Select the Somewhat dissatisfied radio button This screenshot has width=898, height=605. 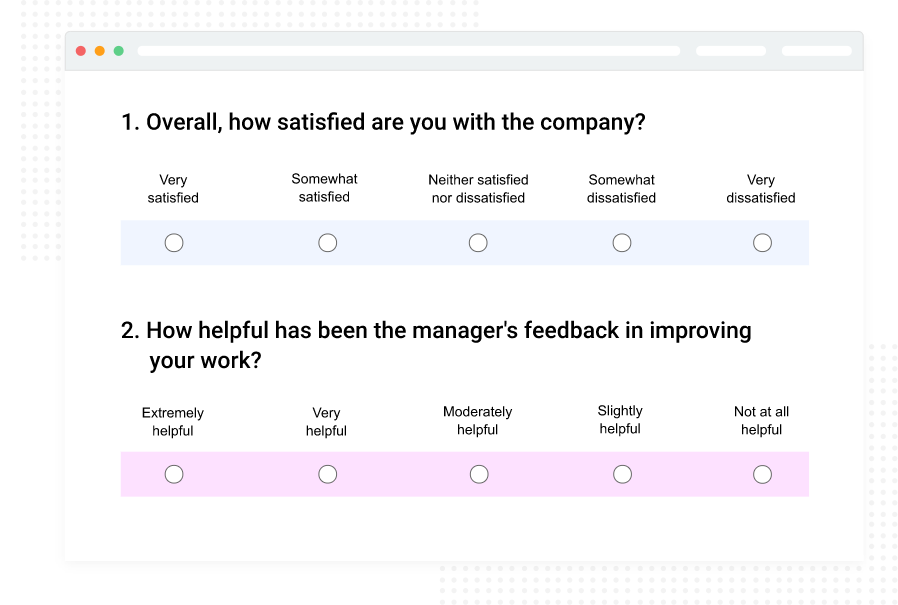point(622,242)
